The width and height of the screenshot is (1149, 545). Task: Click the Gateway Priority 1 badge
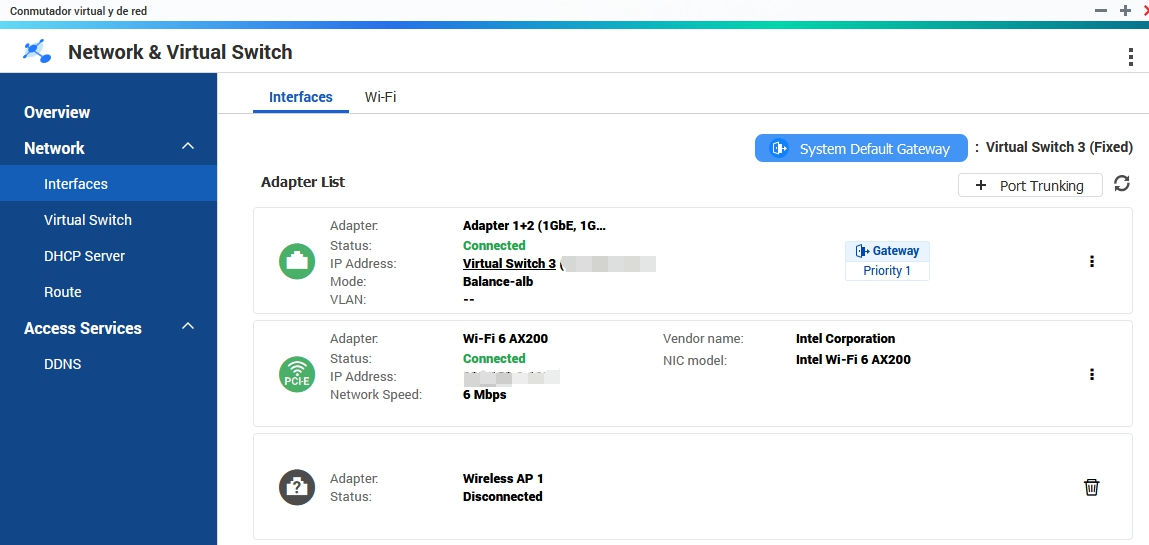pos(887,261)
